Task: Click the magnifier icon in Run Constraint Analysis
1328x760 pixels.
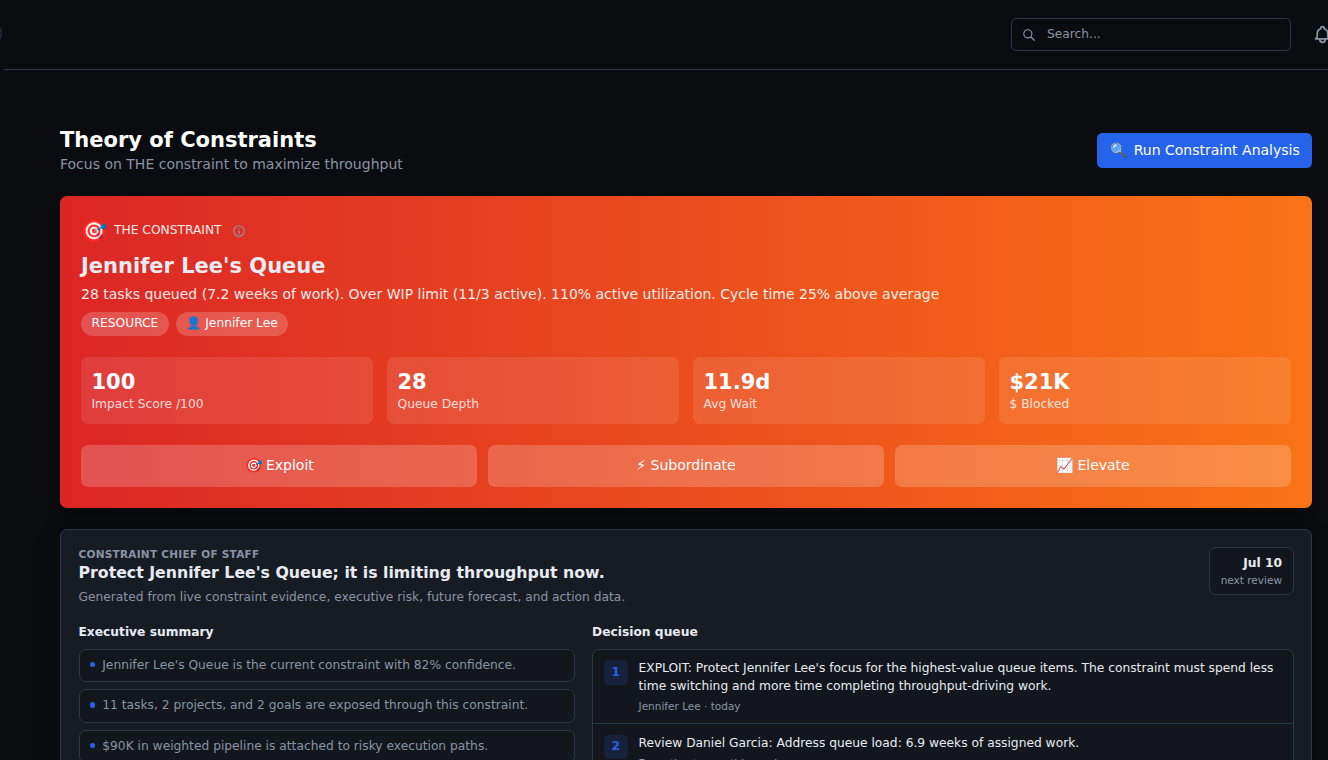Action: point(1118,151)
